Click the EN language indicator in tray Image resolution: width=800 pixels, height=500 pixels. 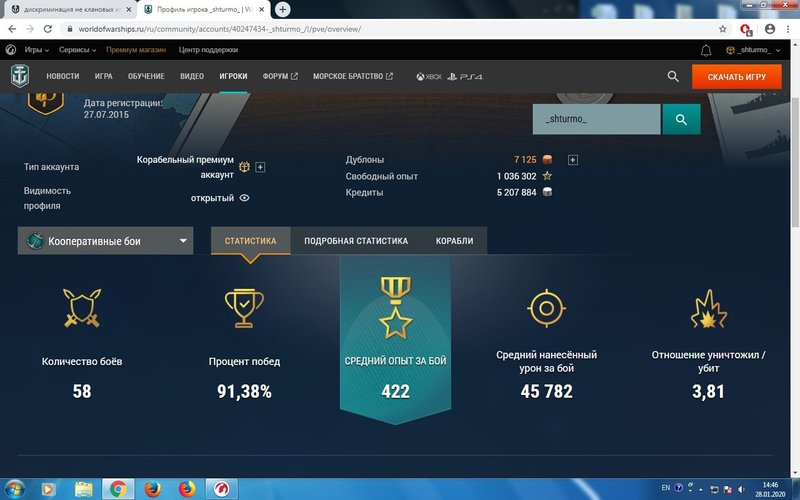(666, 488)
